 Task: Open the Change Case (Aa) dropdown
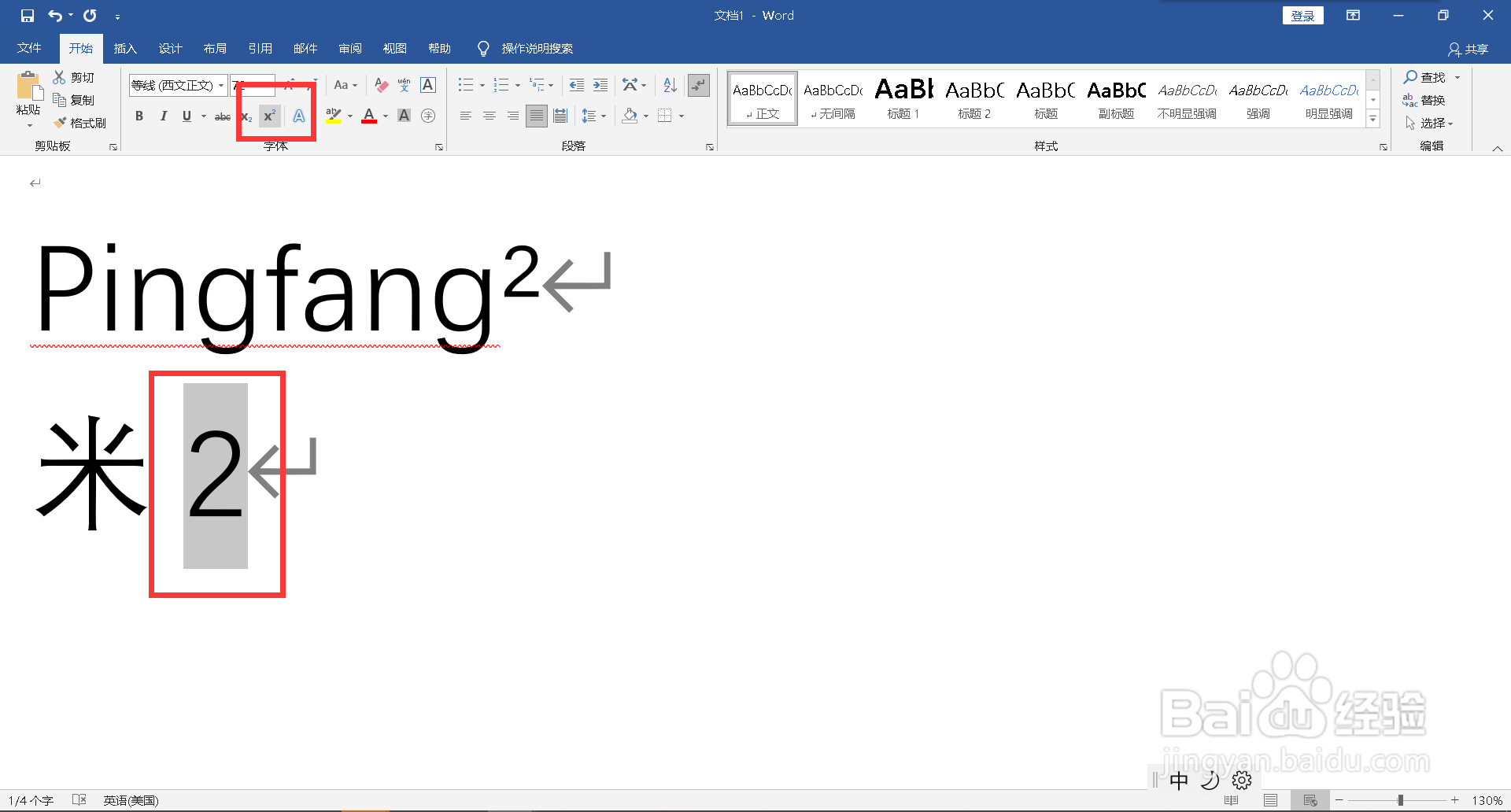click(x=345, y=85)
